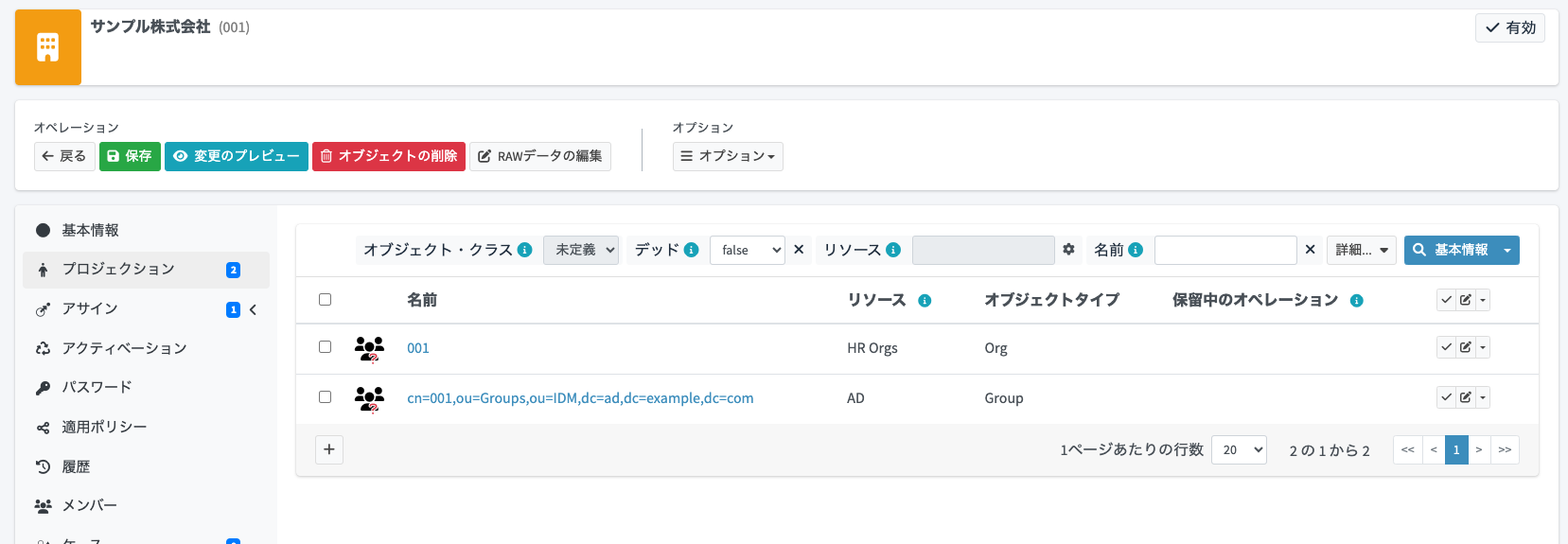Open the 適用ポリシー sidebar item

[146, 427]
